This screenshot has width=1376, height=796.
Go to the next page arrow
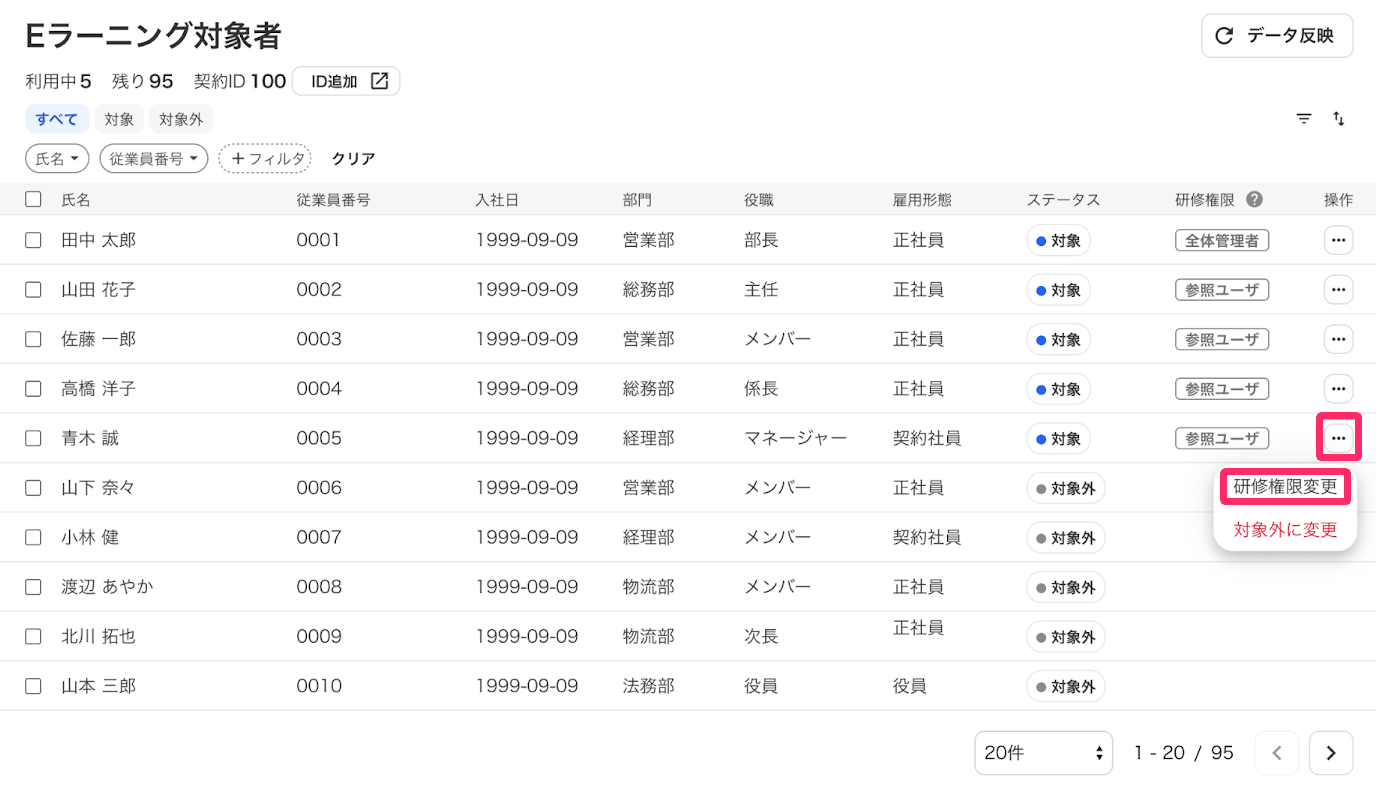(x=1331, y=753)
